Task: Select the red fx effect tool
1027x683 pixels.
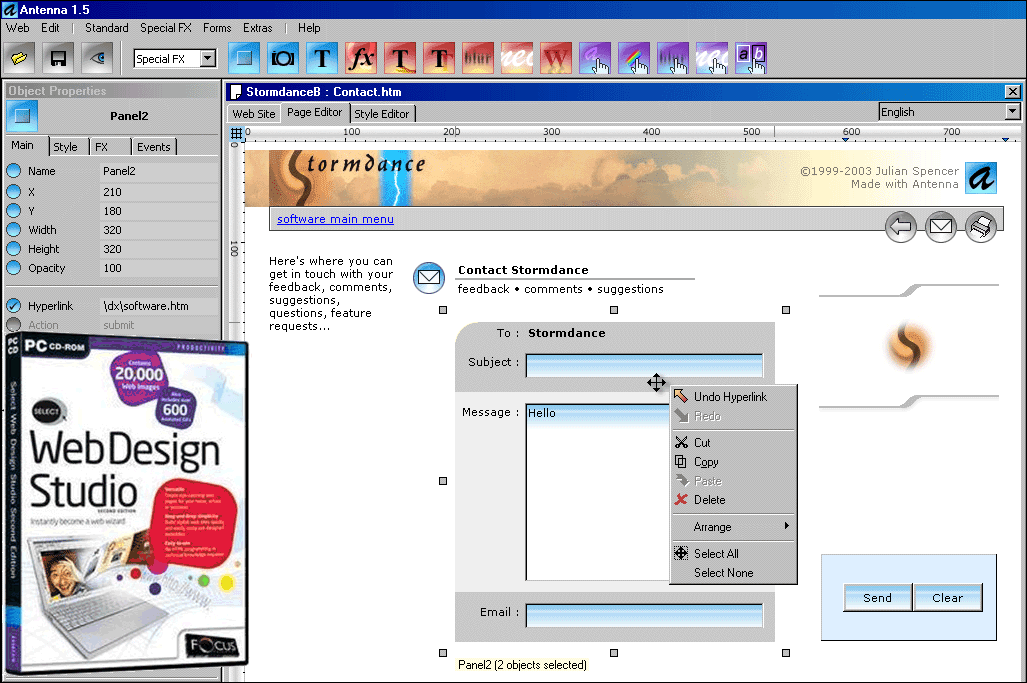Action: 361,58
